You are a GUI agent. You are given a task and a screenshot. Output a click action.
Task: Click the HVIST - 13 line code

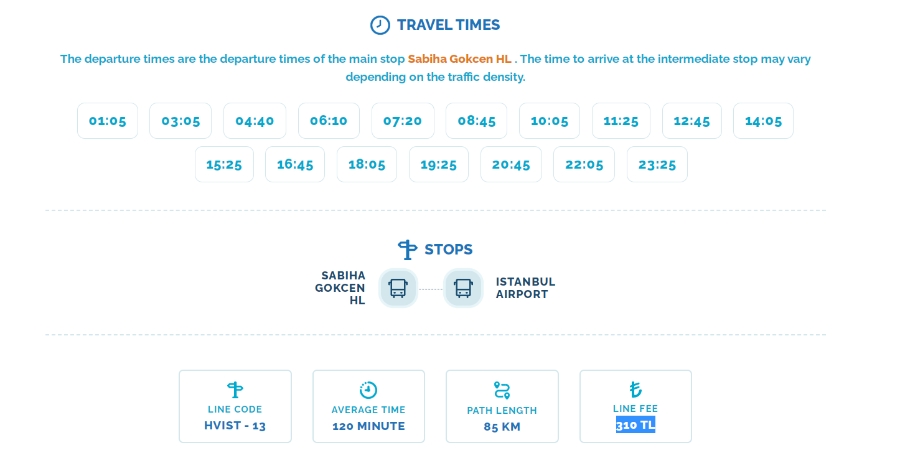(235, 426)
